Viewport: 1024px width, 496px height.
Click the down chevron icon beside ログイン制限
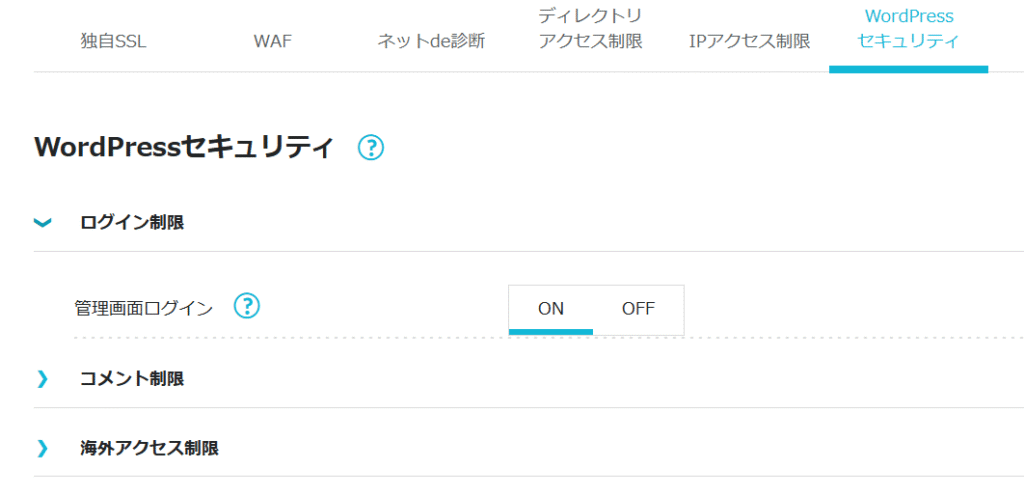pos(42,222)
